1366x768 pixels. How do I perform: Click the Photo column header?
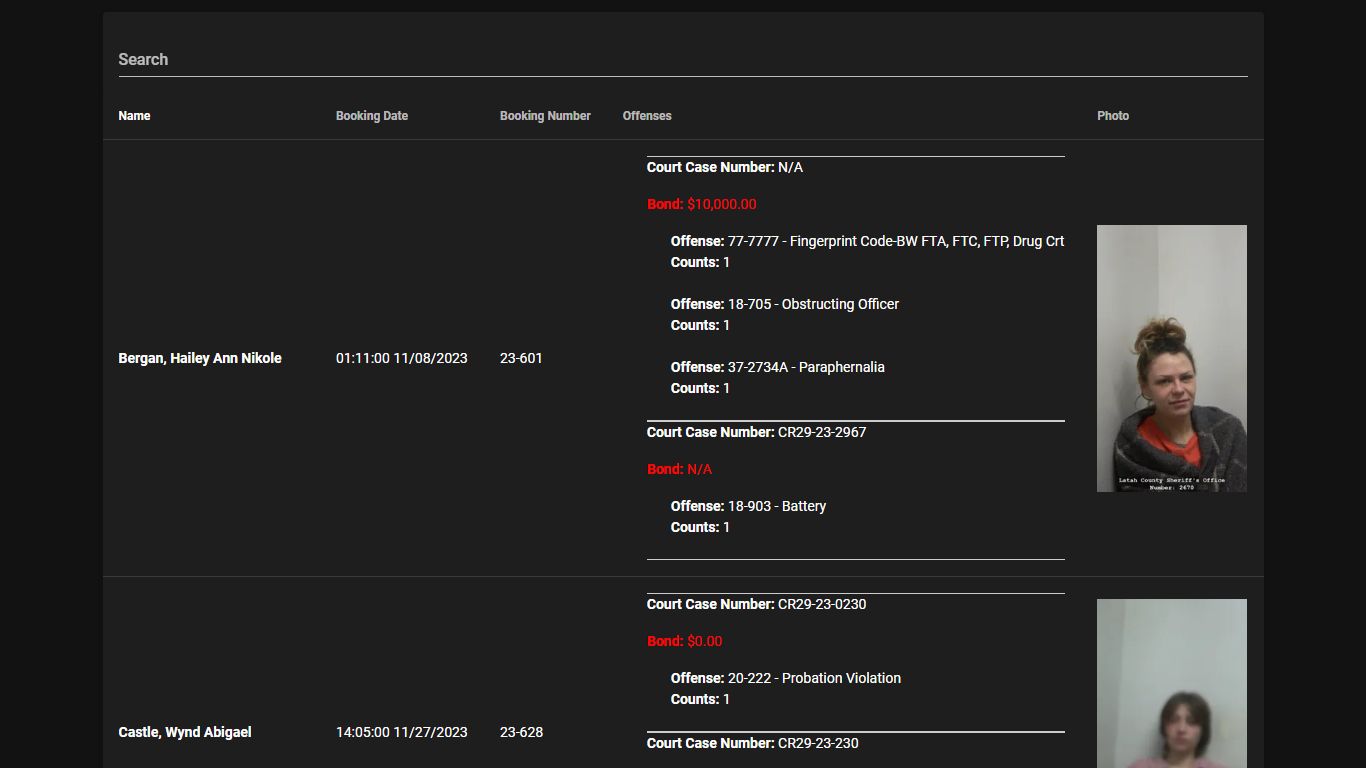click(1112, 116)
